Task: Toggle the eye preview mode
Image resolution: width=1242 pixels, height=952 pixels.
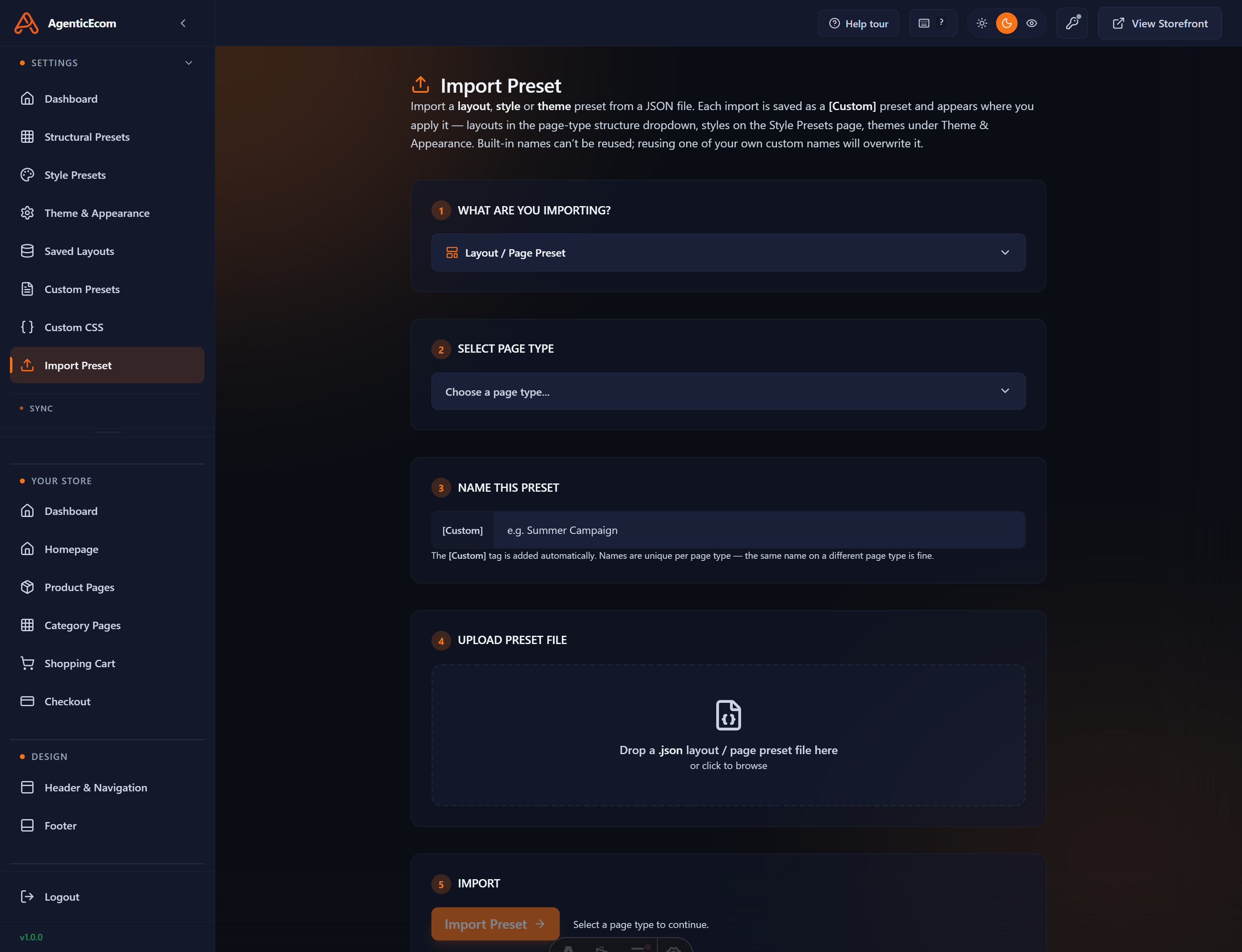Action: coord(1032,23)
